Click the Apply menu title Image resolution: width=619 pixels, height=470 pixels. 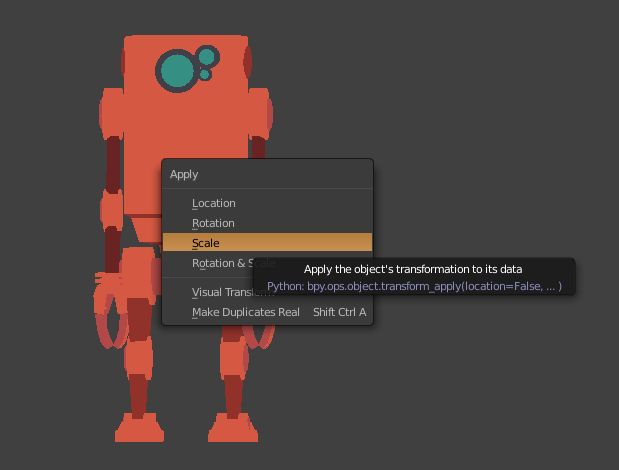(184, 174)
